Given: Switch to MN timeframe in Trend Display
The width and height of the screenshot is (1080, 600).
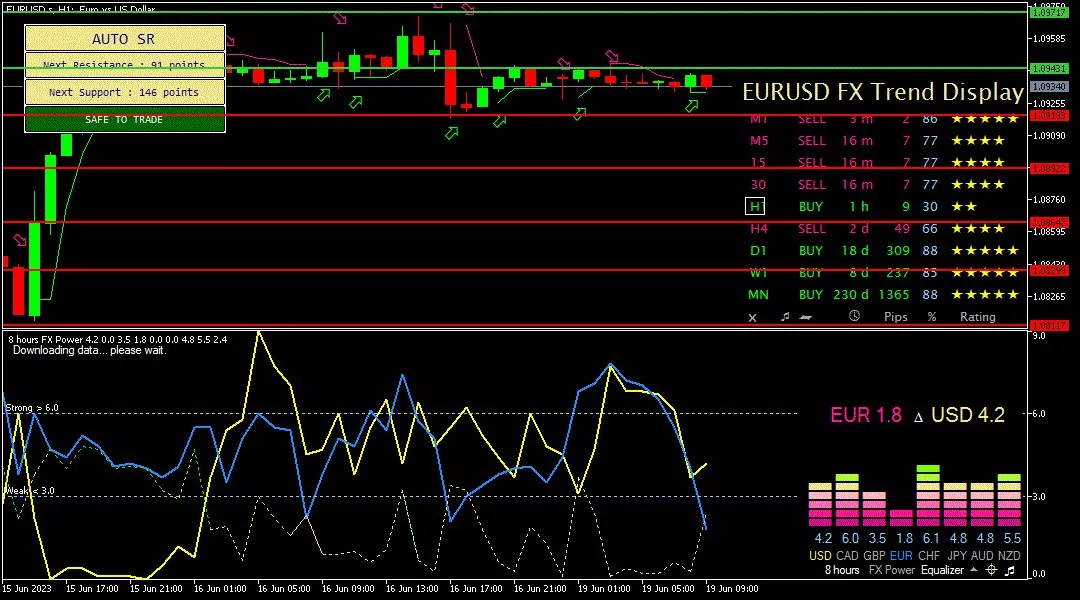Looking at the screenshot, I should pyautogui.click(x=758, y=295).
